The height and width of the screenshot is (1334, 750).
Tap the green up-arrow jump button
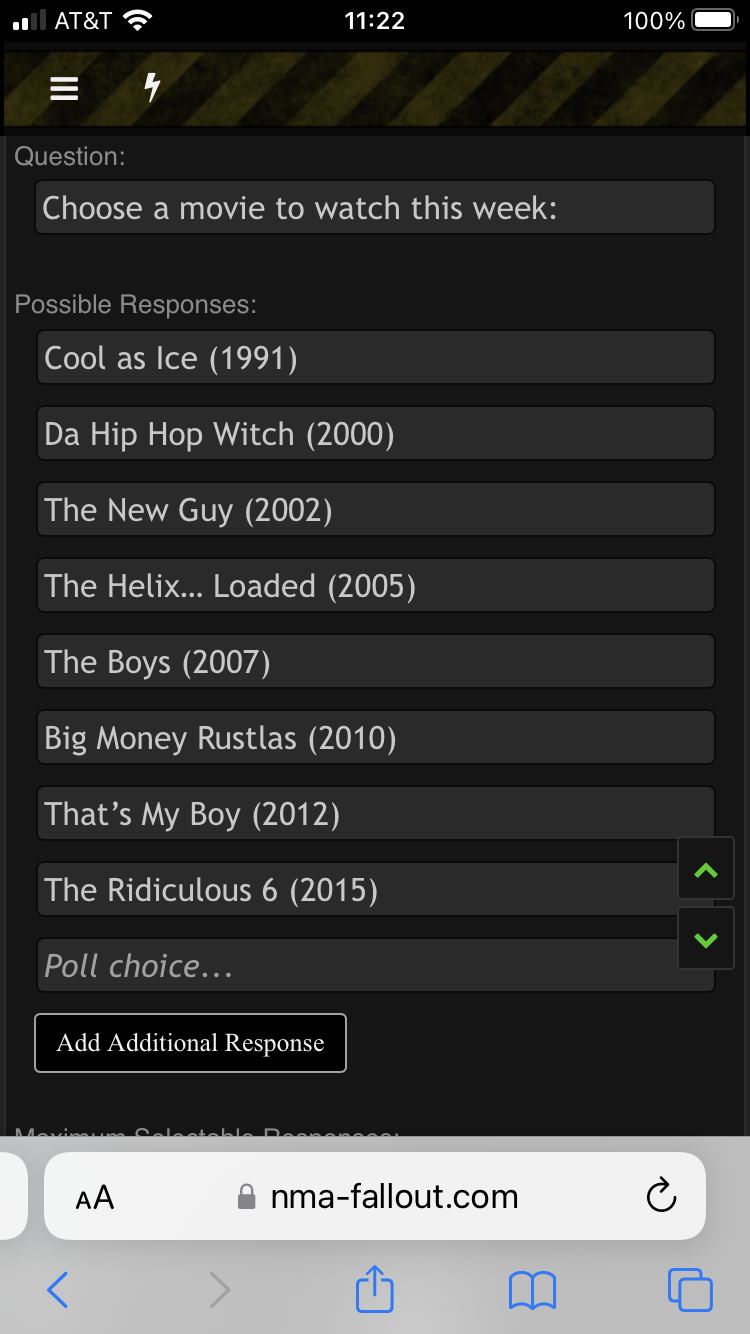tap(706, 870)
